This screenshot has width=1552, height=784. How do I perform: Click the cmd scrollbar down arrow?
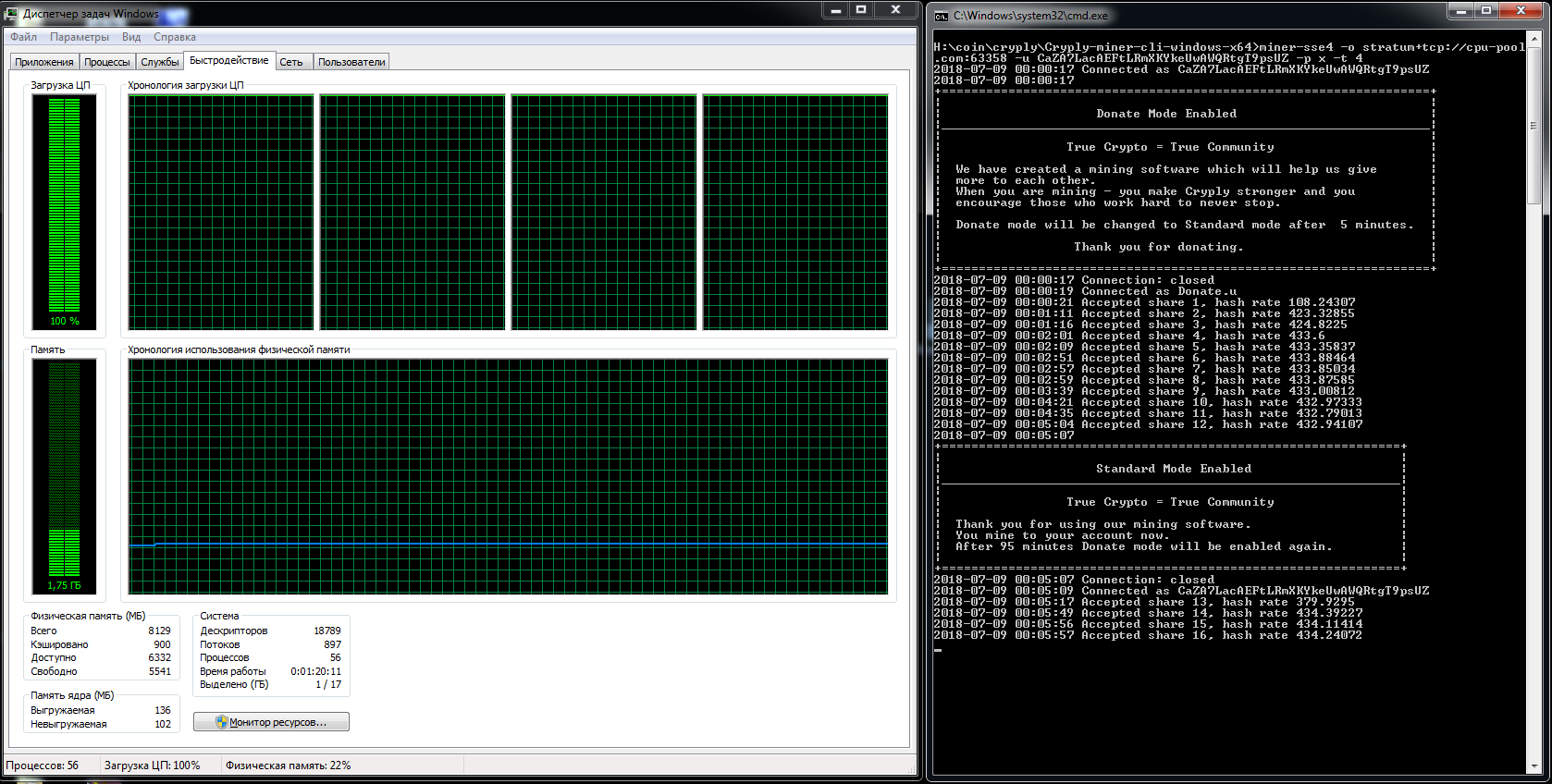click(1534, 766)
